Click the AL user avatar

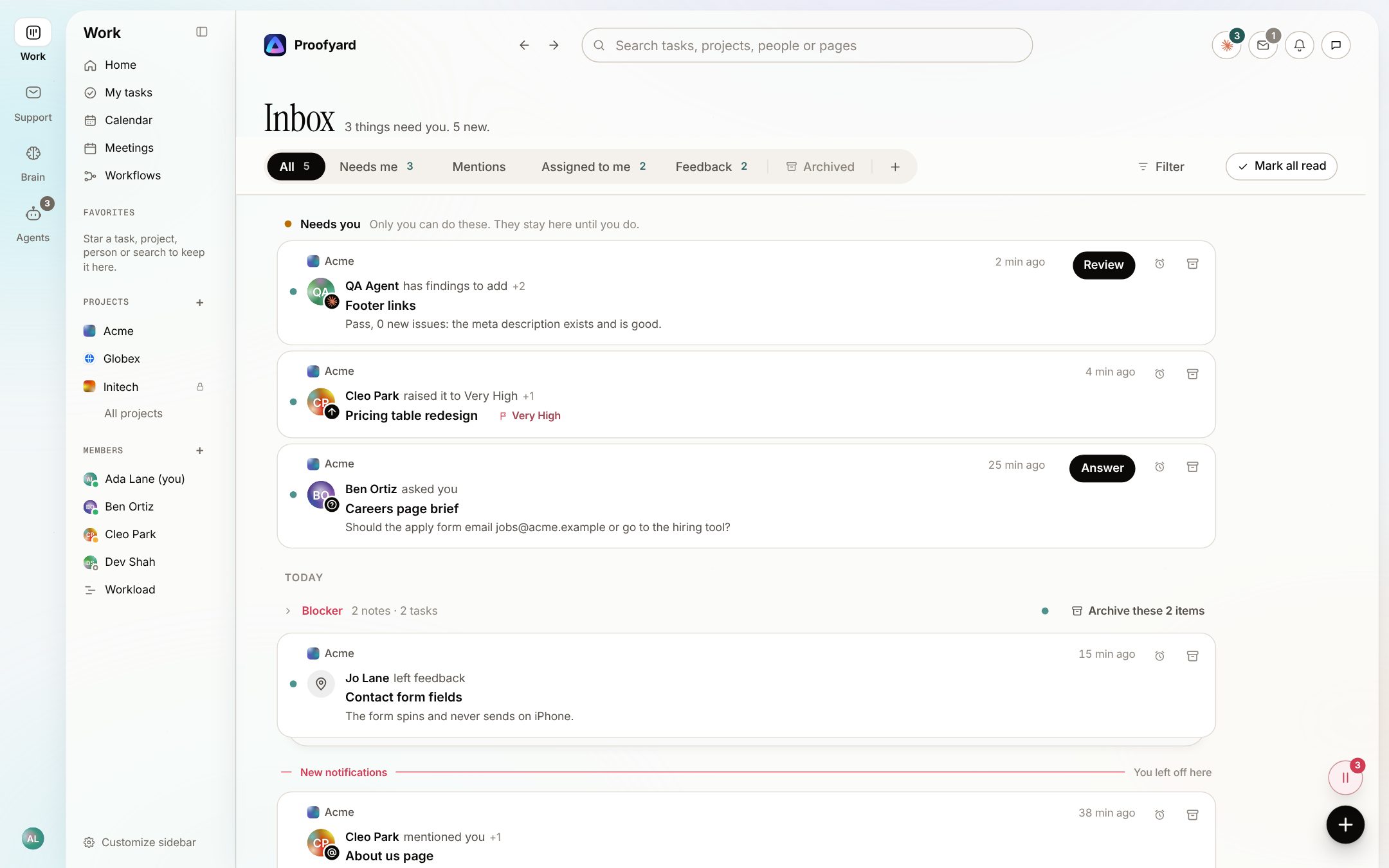click(33, 838)
